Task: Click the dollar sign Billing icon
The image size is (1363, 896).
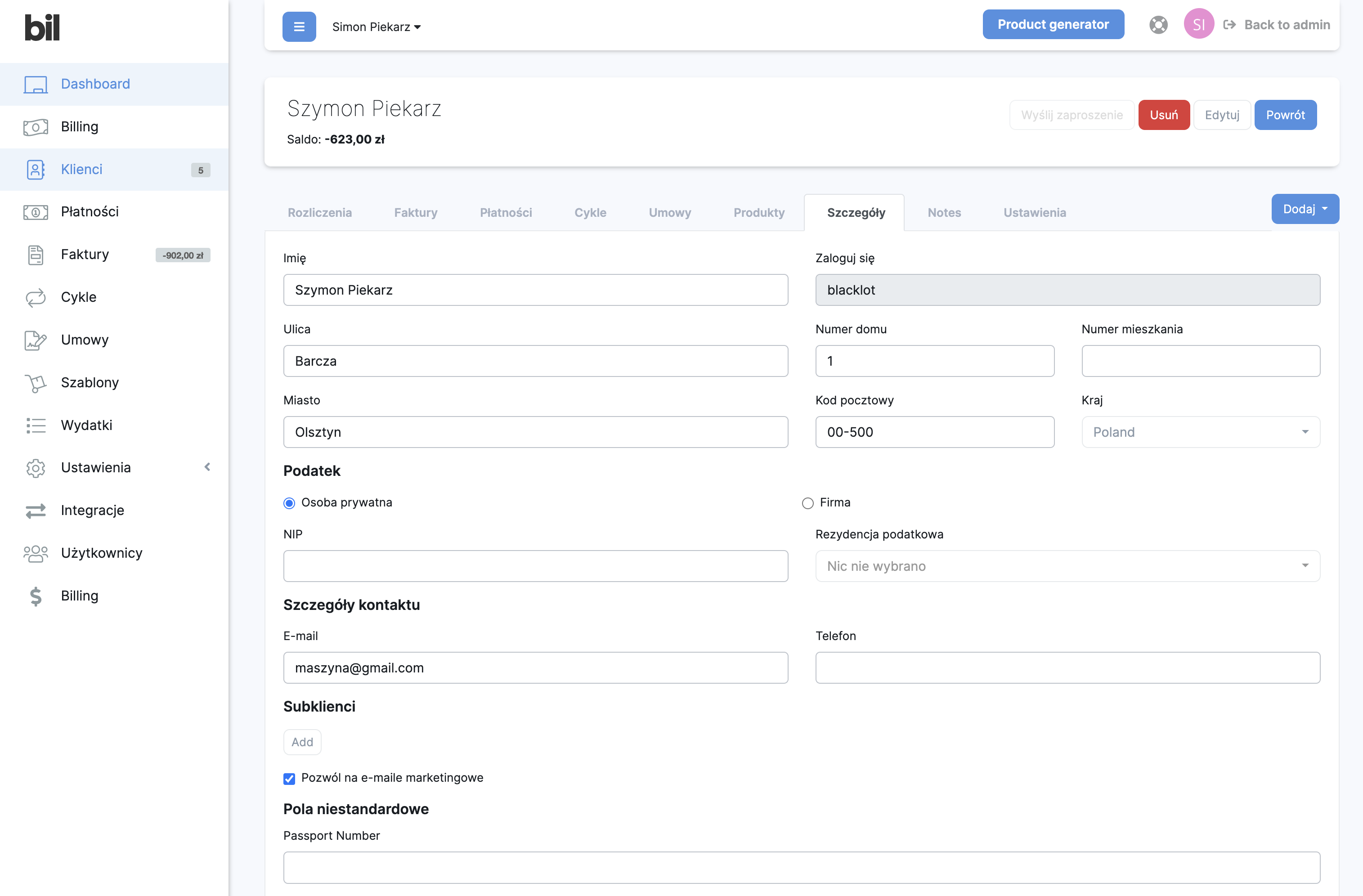Action: coord(36,596)
